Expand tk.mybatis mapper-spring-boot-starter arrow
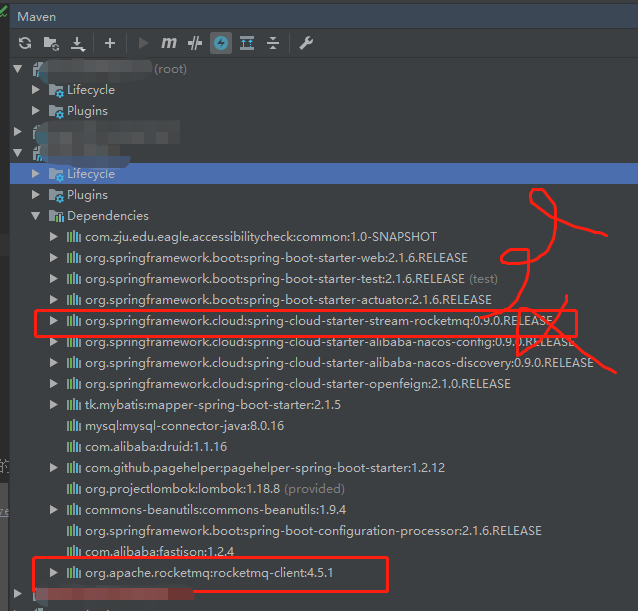 pos(53,405)
